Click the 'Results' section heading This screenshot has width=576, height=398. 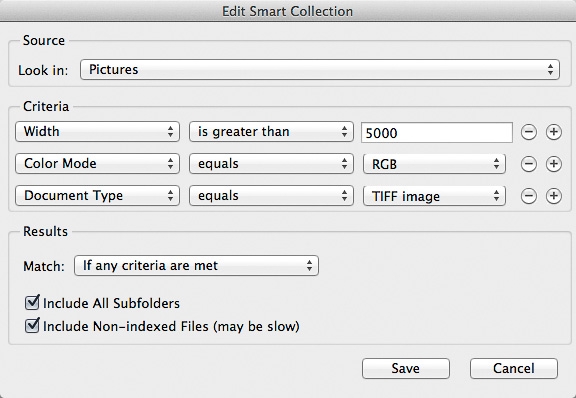click(x=46, y=231)
